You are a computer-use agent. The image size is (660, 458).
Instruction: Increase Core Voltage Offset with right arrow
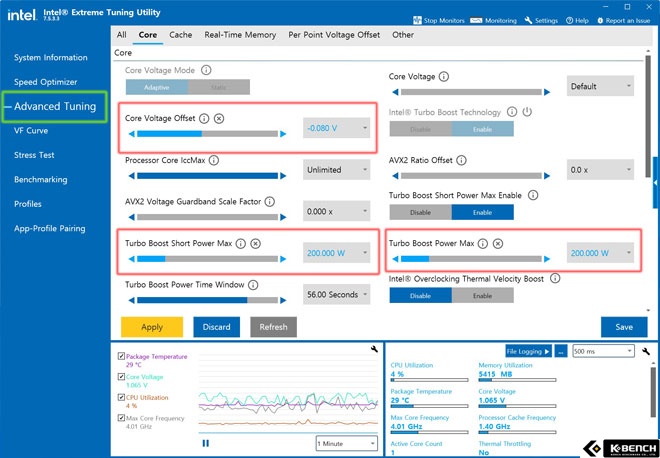pos(283,134)
